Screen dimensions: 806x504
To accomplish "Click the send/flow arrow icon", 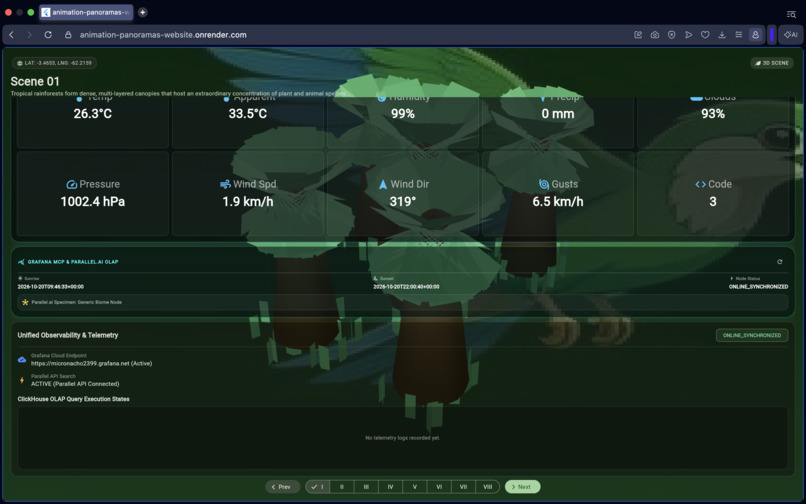I will click(688, 35).
